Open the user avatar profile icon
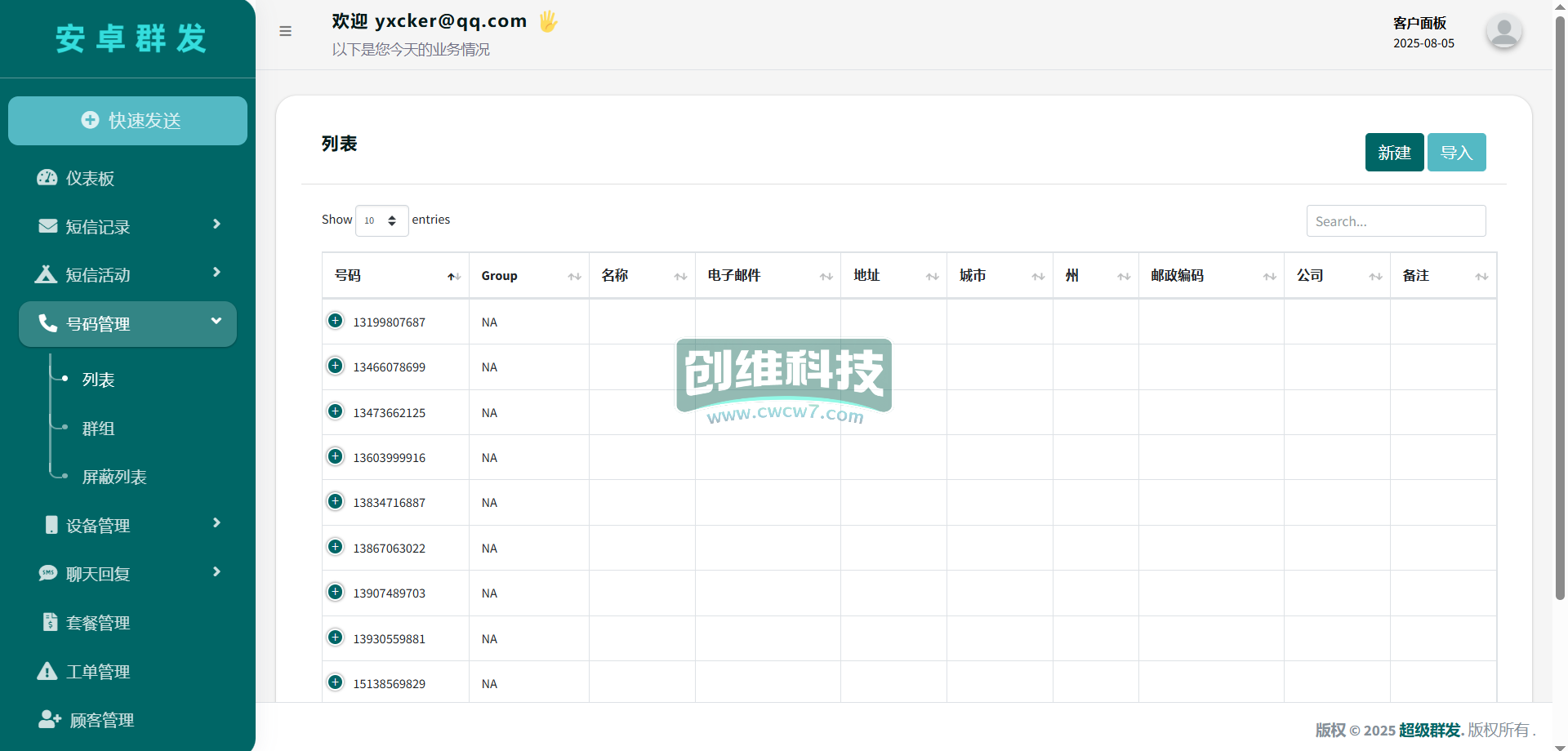1568x751 pixels. coord(1503,33)
